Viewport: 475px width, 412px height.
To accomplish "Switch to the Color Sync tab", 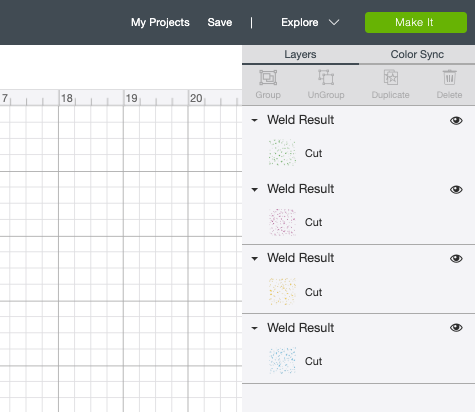I will (x=417, y=54).
